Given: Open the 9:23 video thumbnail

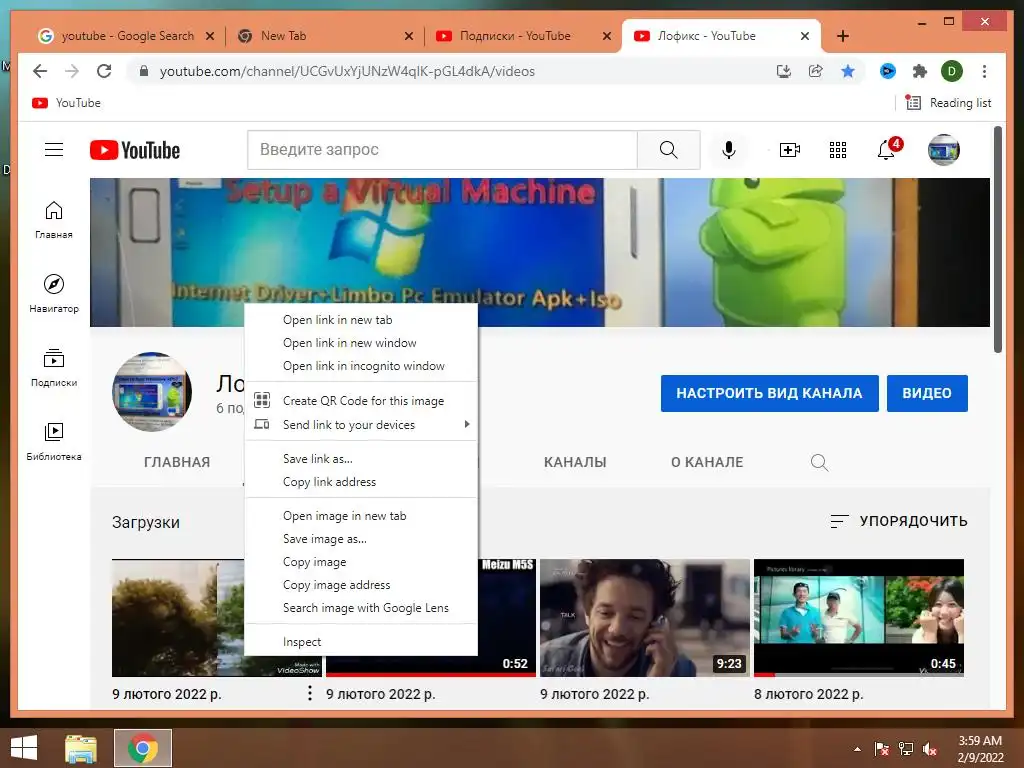Looking at the screenshot, I should [645, 617].
